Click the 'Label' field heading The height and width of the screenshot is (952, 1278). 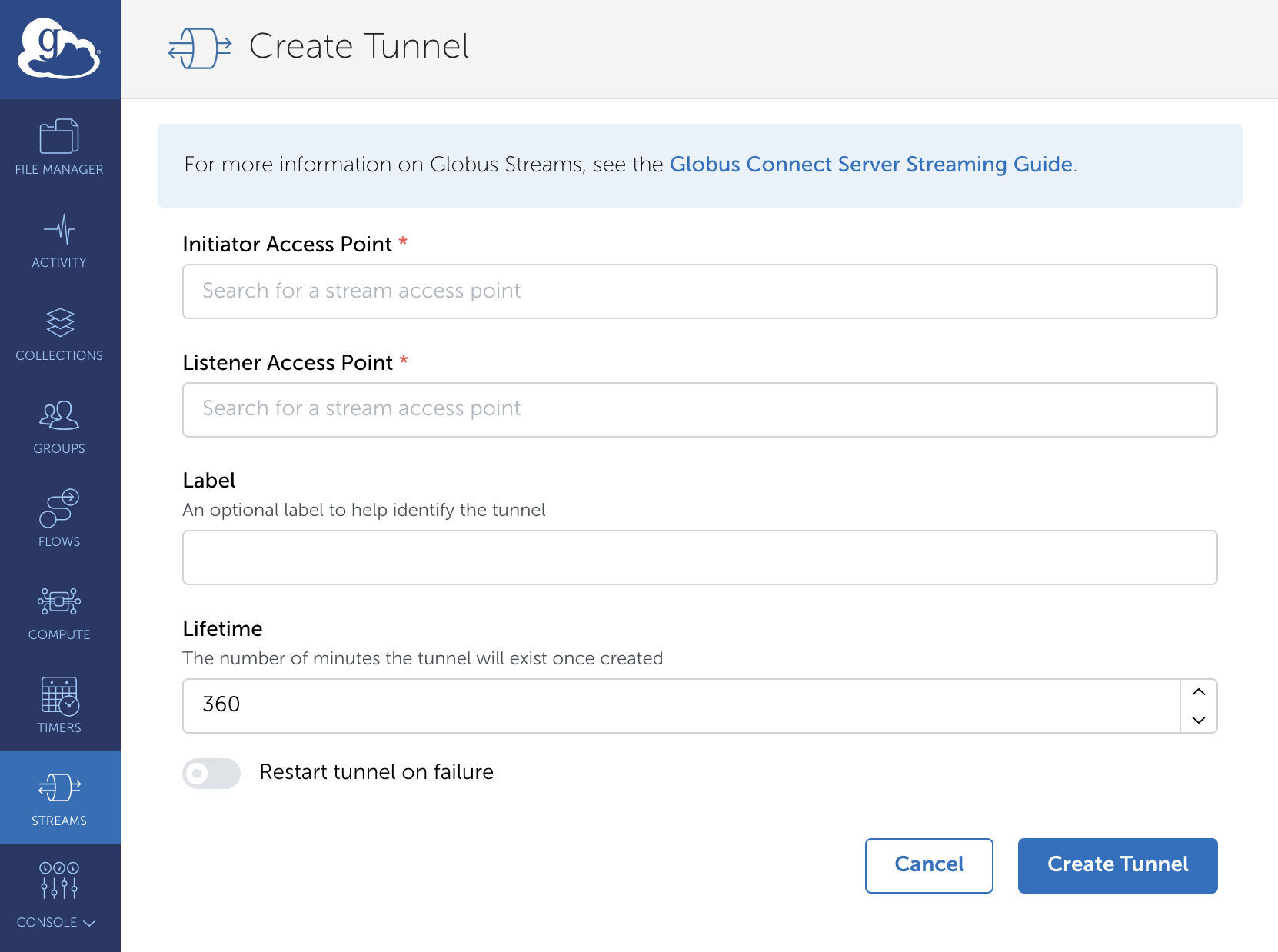pyautogui.click(x=209, y=481)
